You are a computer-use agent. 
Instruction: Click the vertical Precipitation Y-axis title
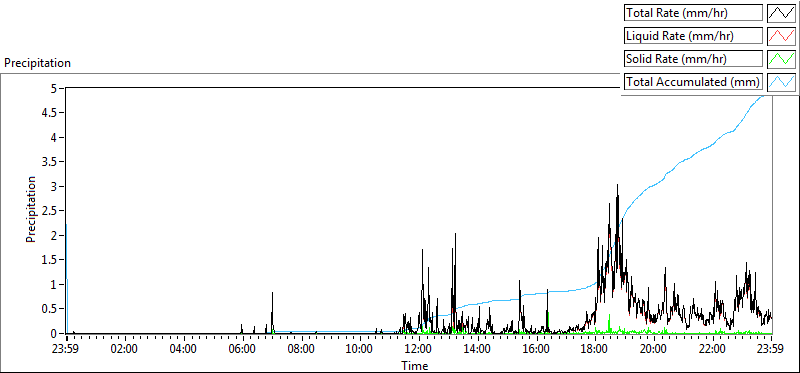(31, 209)
